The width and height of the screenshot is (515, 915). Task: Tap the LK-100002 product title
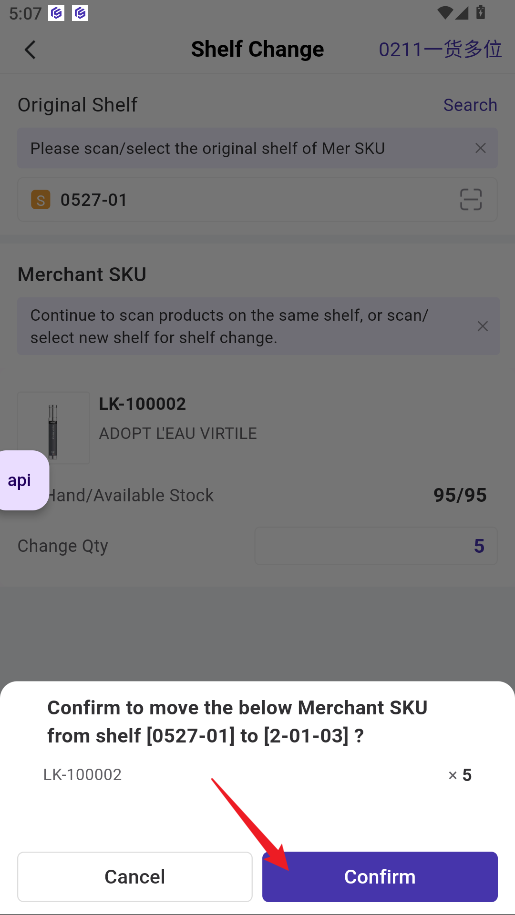point(142,404)
